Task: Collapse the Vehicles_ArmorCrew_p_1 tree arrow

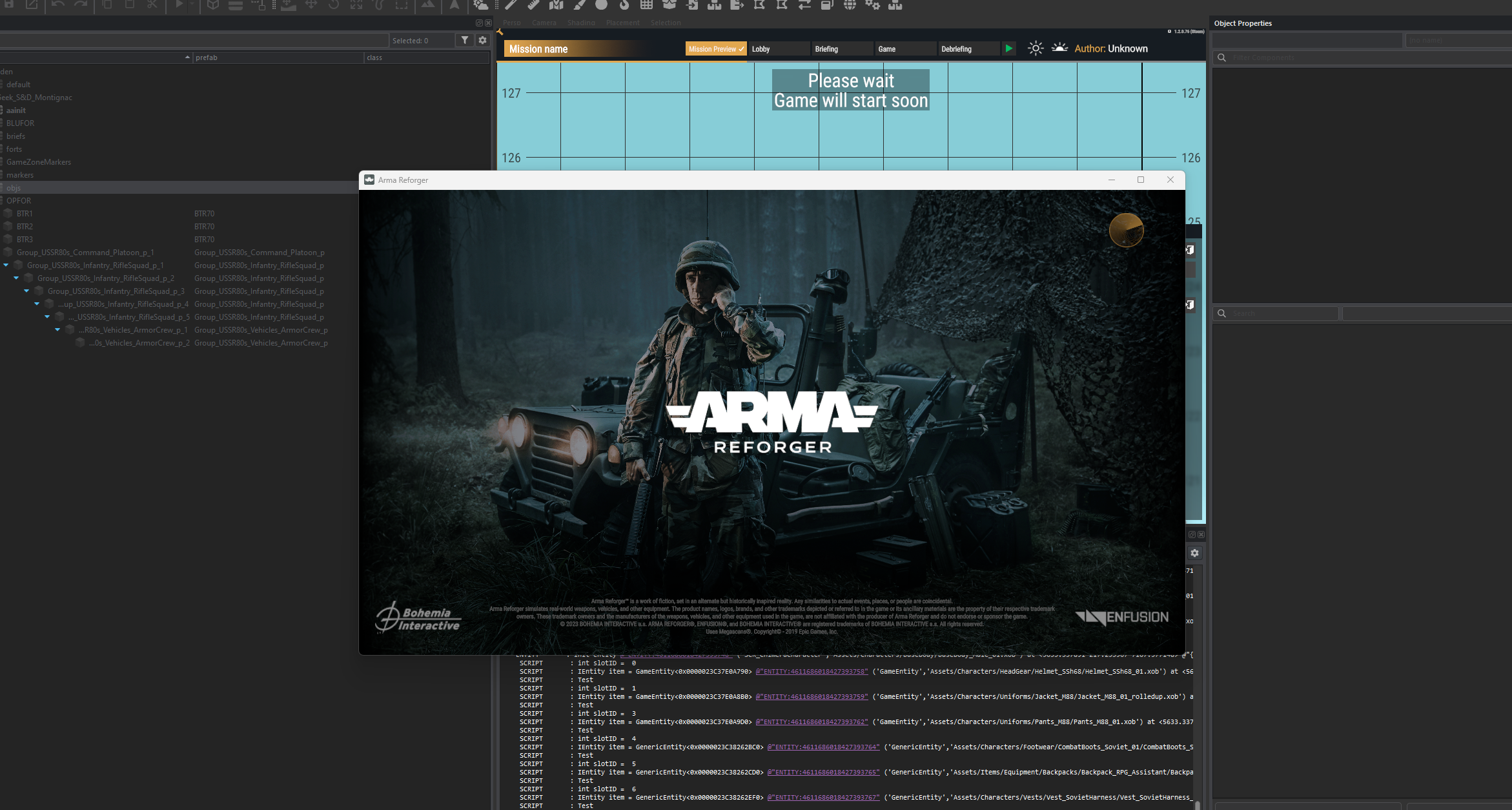Action: point(57,330)
